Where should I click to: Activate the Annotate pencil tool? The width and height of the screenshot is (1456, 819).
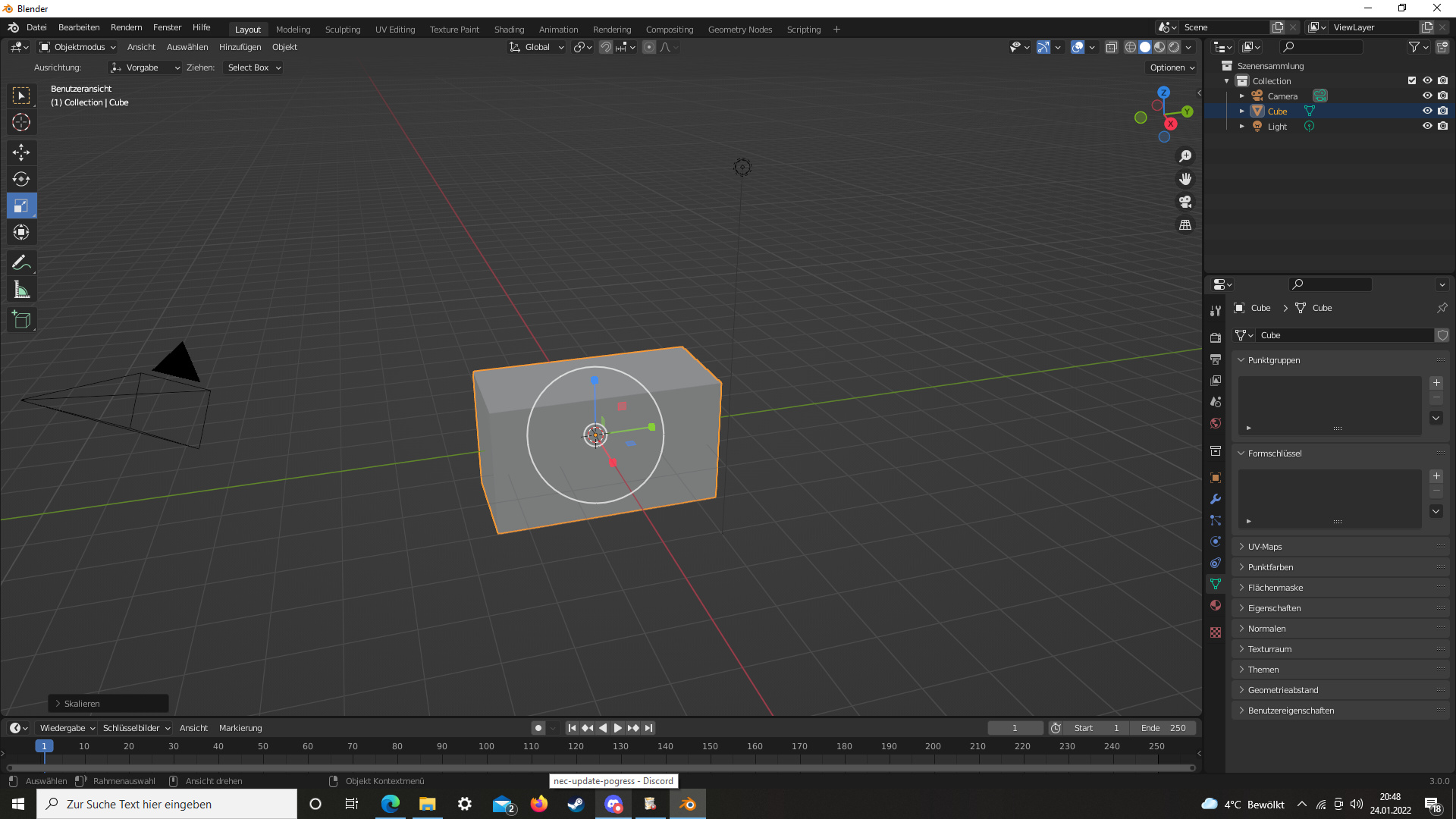21,263
